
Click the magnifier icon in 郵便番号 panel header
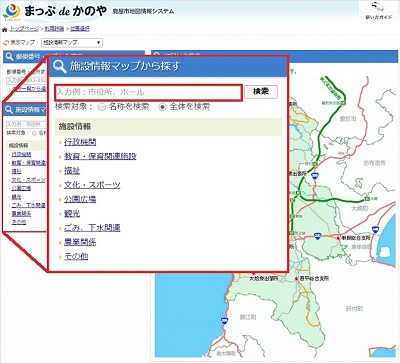pos(10,56)
